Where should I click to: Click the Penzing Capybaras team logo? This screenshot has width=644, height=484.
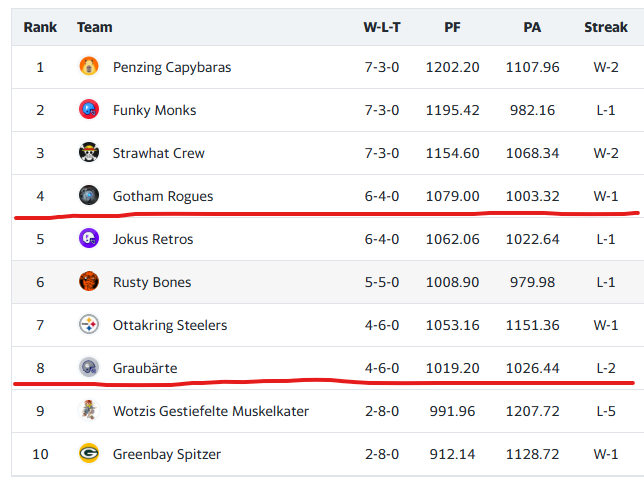89,67
